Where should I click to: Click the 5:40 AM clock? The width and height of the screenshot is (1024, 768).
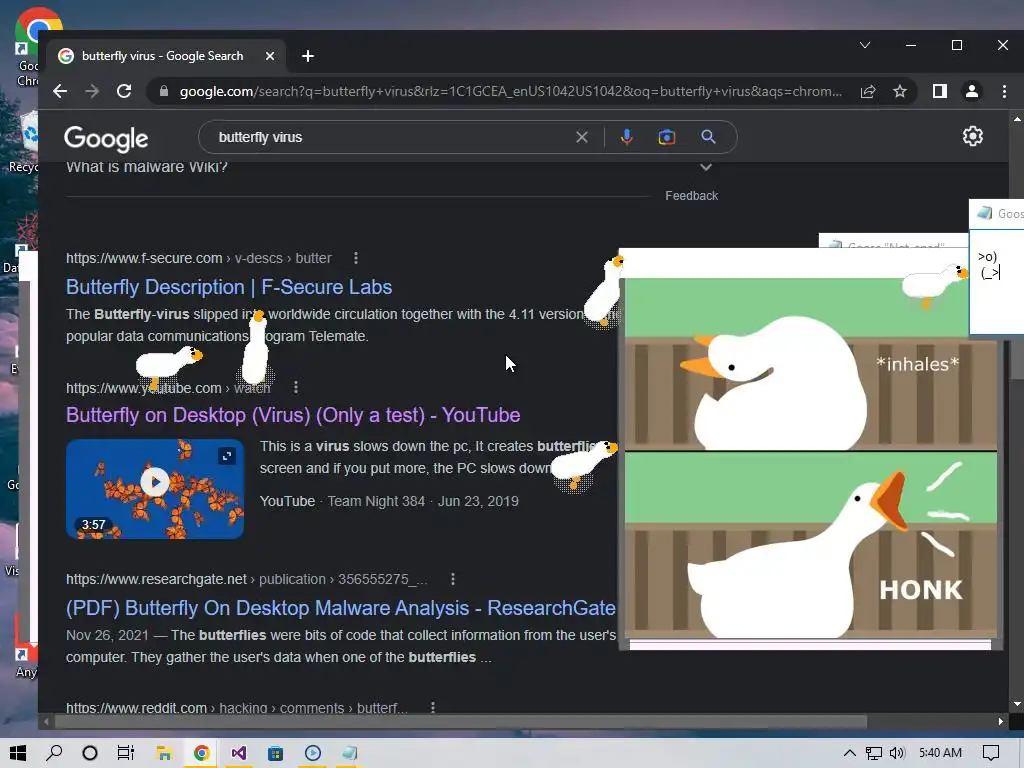[940, 753]
